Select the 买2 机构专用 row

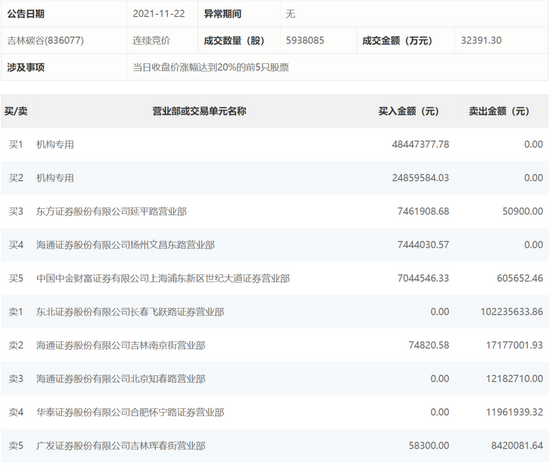(275, 178)
